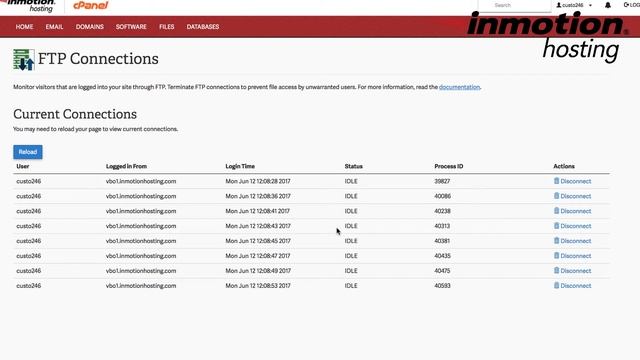Open the DATABASES menu item
640x360 pixels.
coord(203,27)
